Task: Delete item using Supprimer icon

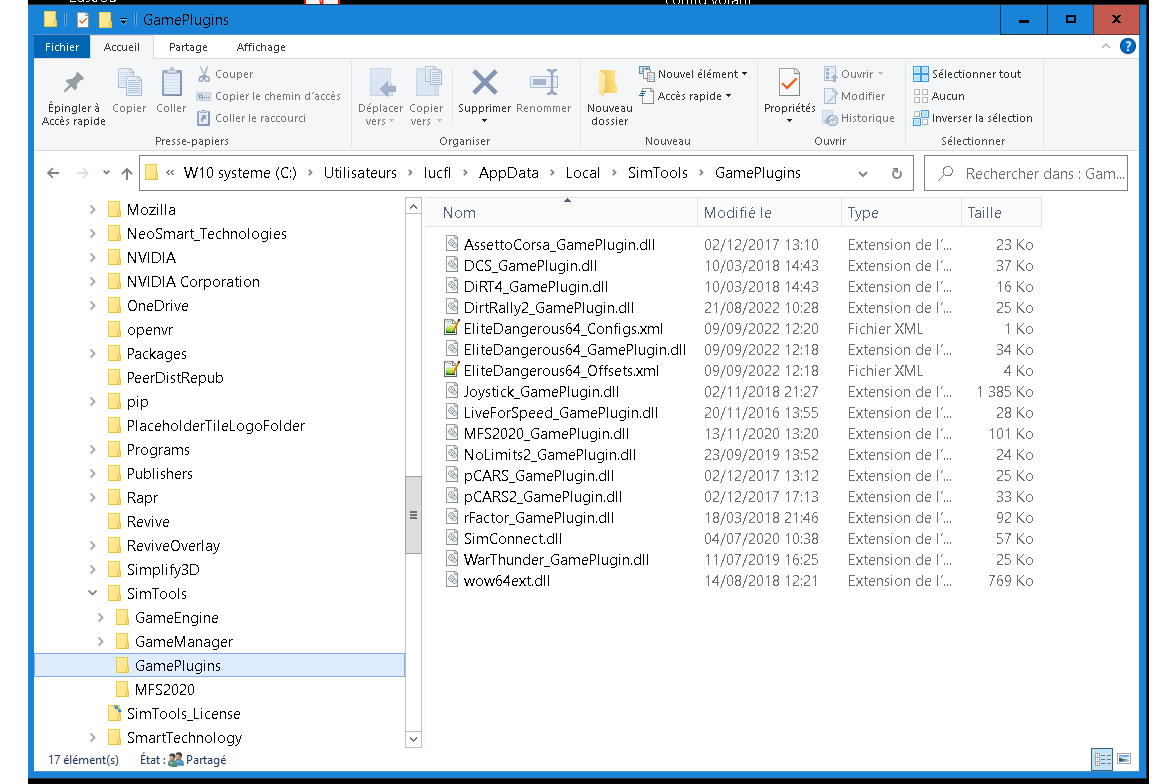Action: point(484,83)
